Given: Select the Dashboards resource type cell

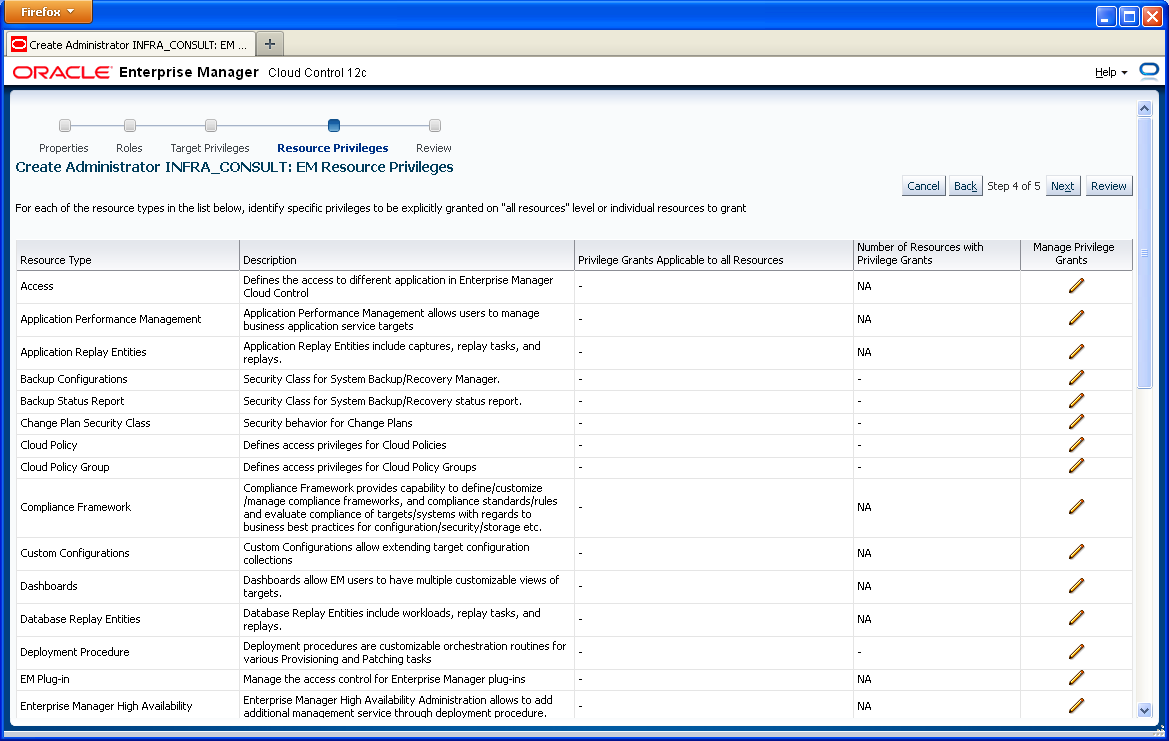Looking at the screenshot, I should click(127, 587).
